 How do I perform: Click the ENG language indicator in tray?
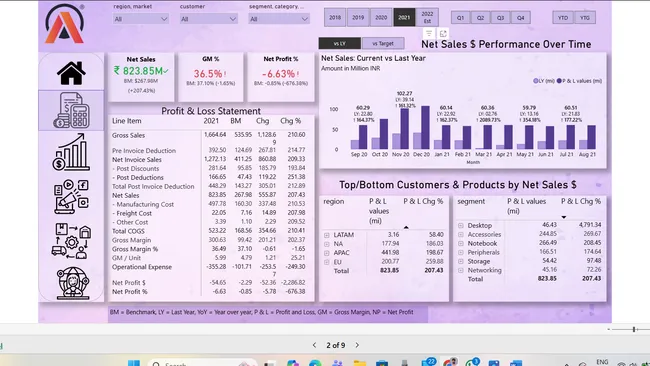click(x=602, y=362)
